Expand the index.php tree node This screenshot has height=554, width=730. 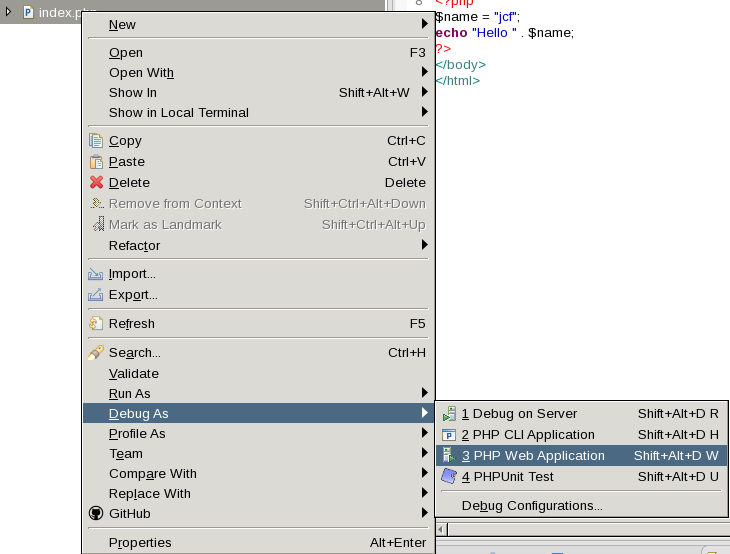(8, 12)
